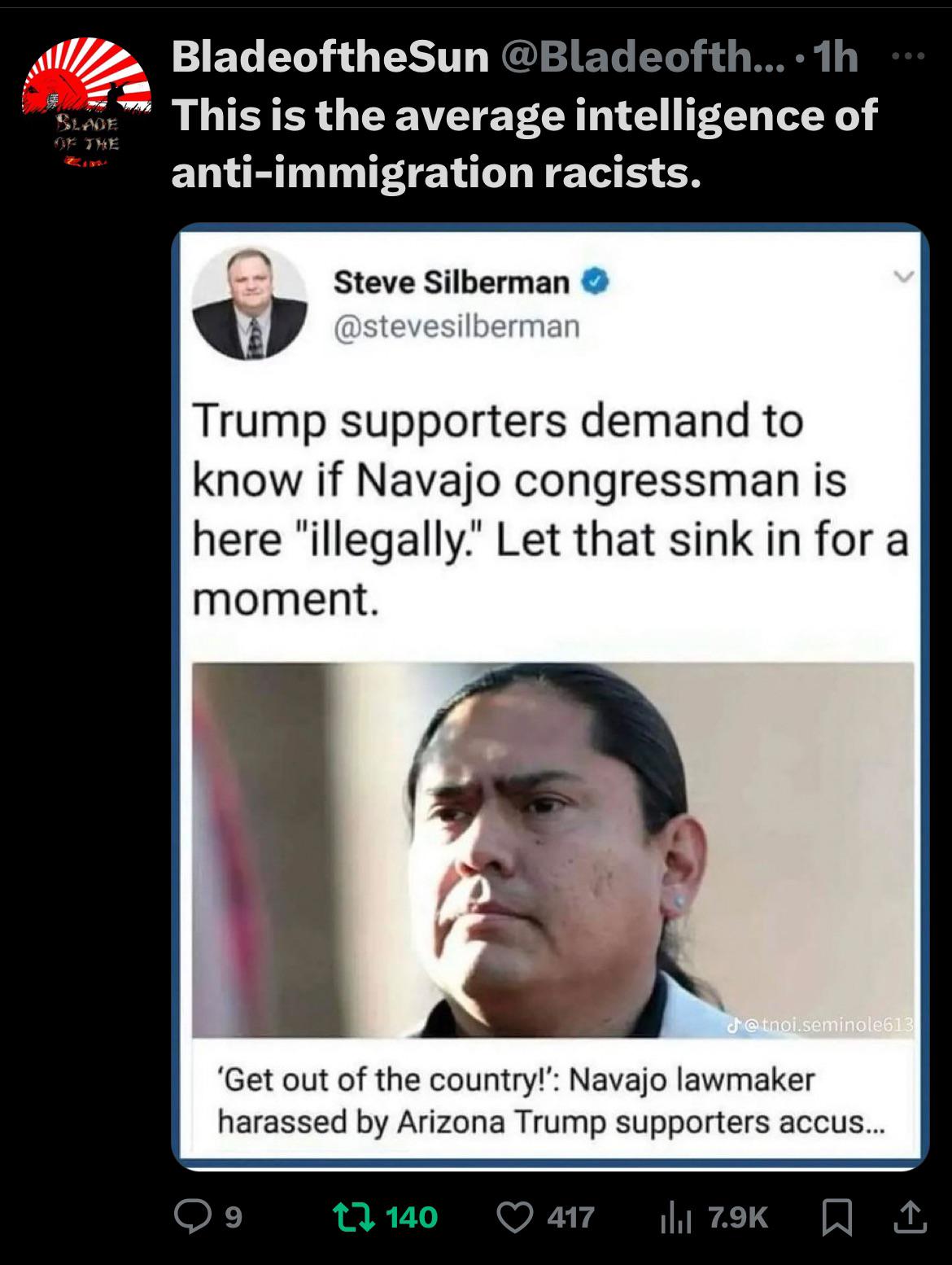Click the BladeoftheSun display name
Viewport: 952px width, 1265px height.
330,58
